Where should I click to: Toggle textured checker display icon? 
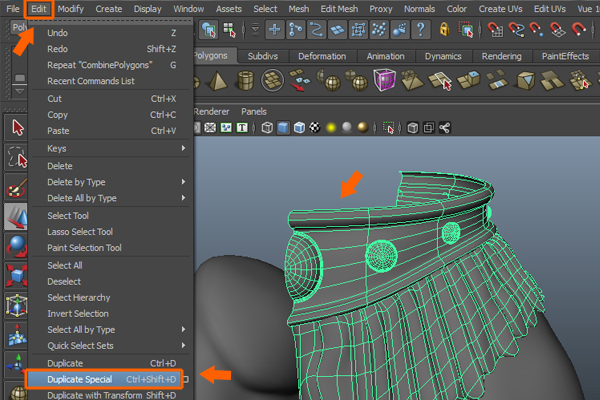pos(315,127)
